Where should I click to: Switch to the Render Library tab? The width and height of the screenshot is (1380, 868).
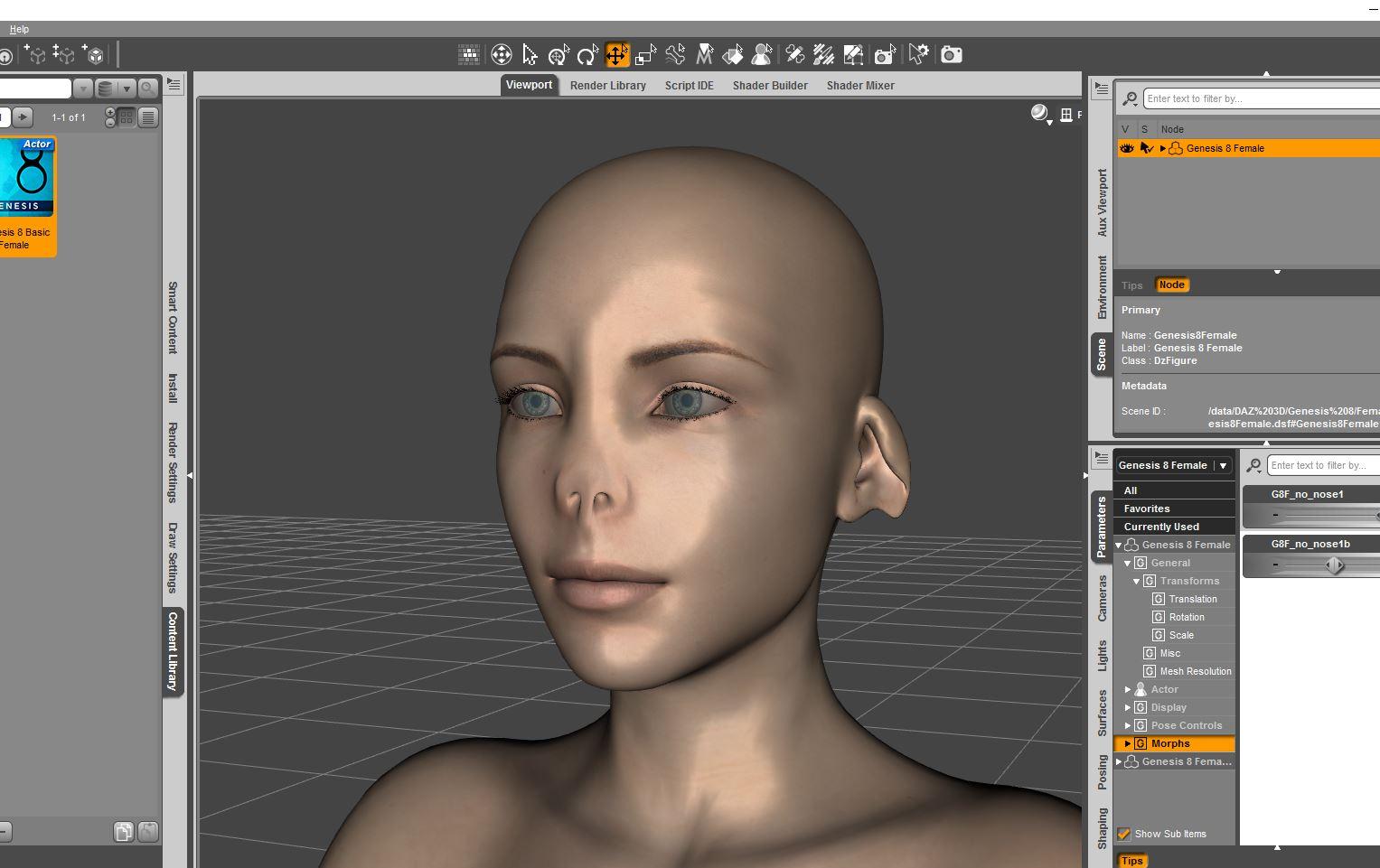(x=608, y=86)
